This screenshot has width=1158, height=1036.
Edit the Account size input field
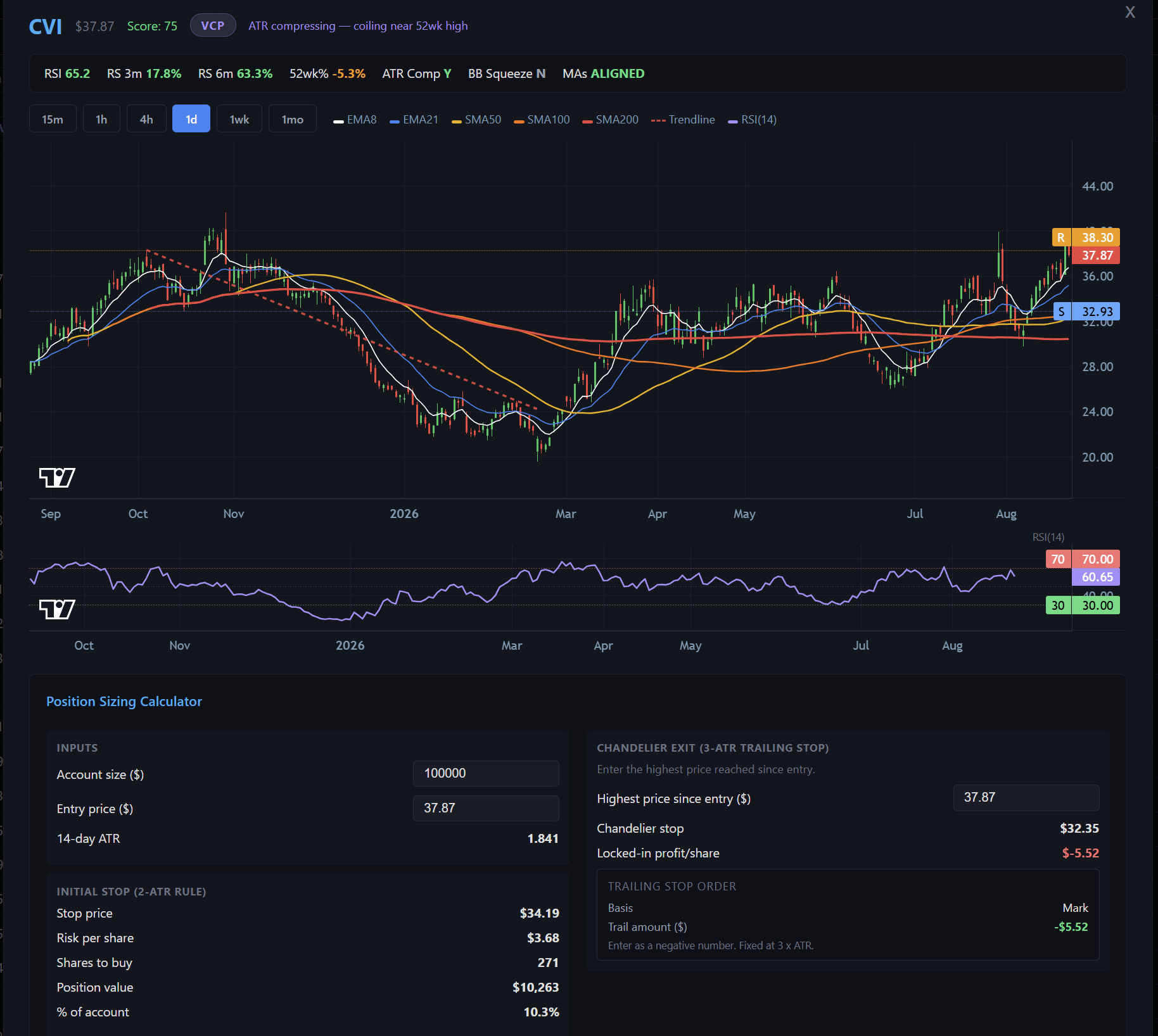tap(486, 773)
